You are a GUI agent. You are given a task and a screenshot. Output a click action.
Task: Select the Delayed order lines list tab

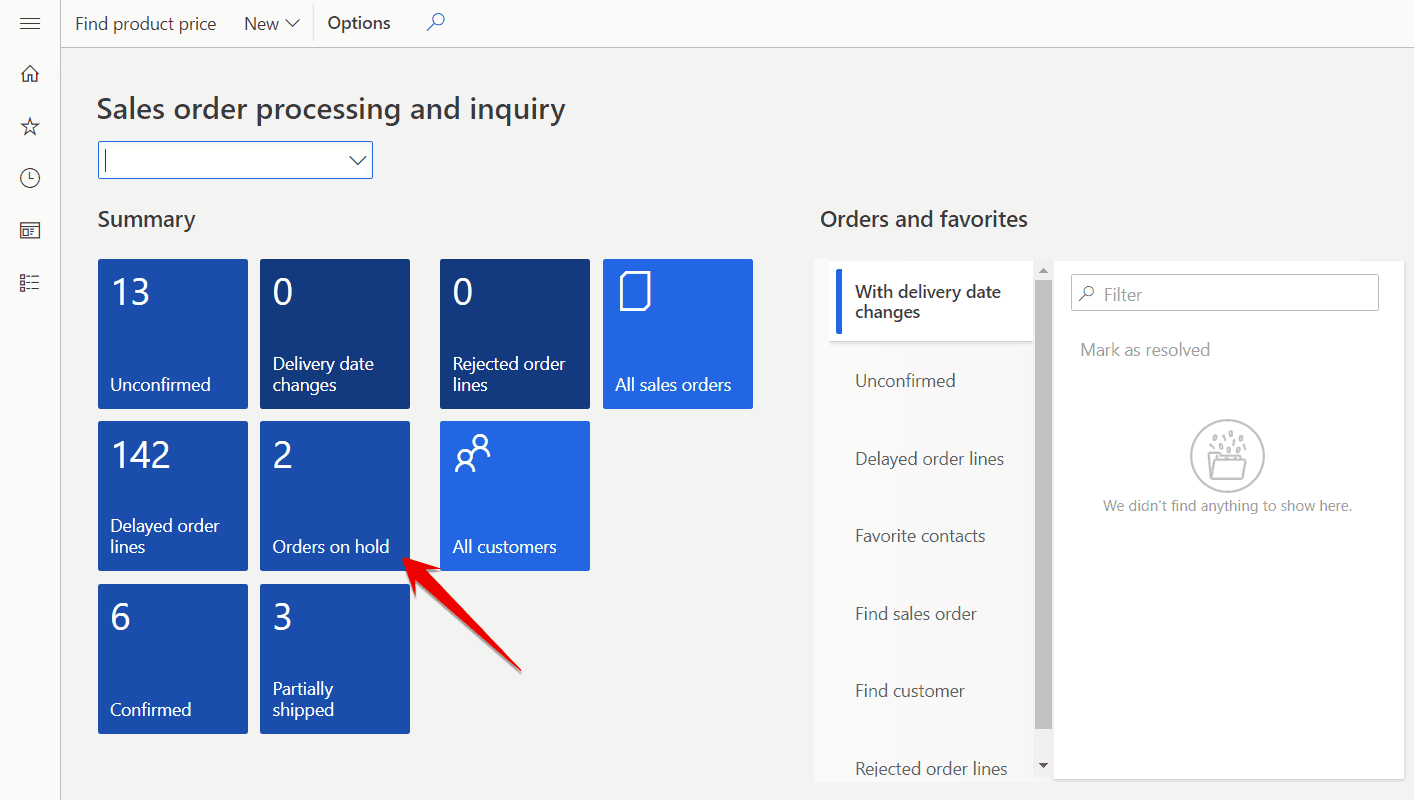931,459
